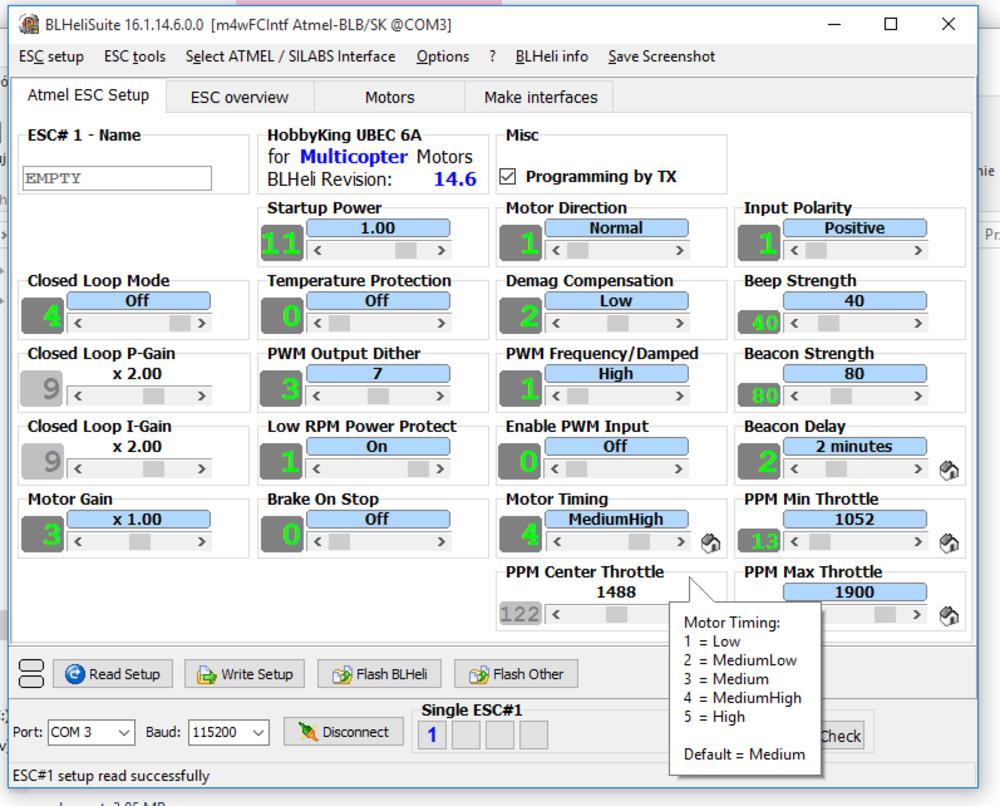Reset Motor Timing using its house icon
This screenshot has width=1000, height=806.
tap(710, 543)
